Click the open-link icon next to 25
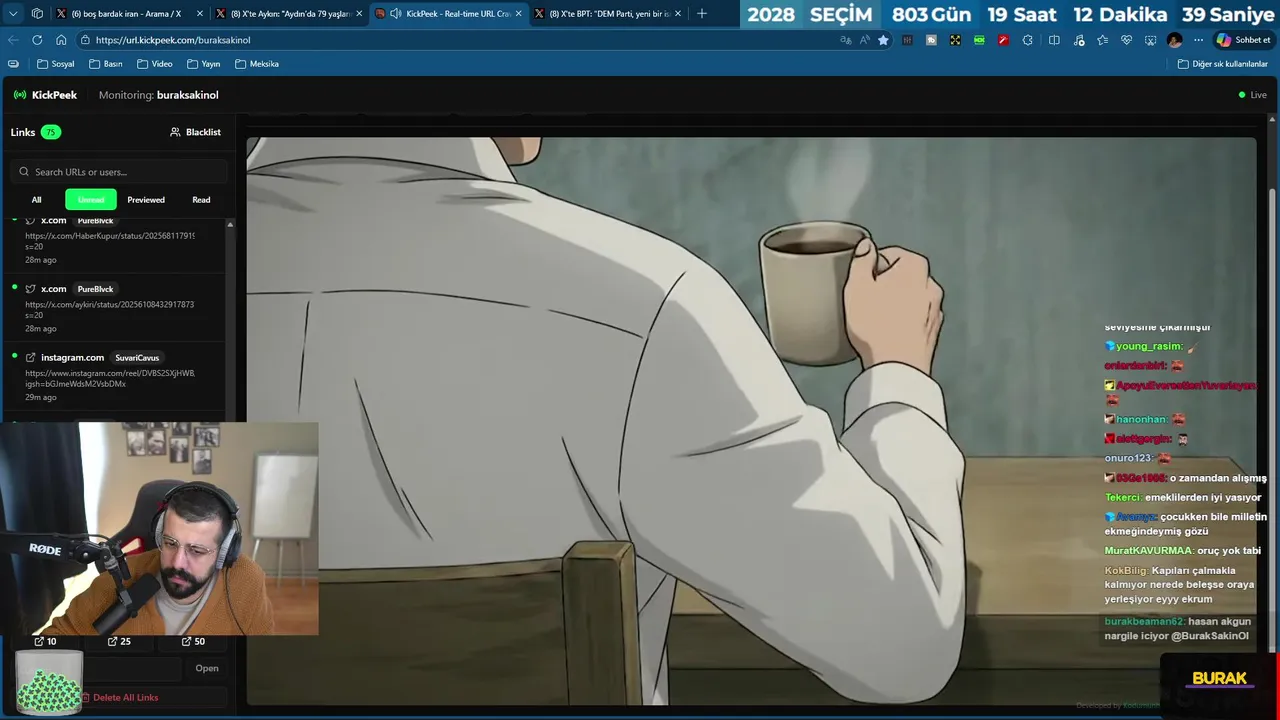Viewport: 1280px width, 720px height. (113, 641)
